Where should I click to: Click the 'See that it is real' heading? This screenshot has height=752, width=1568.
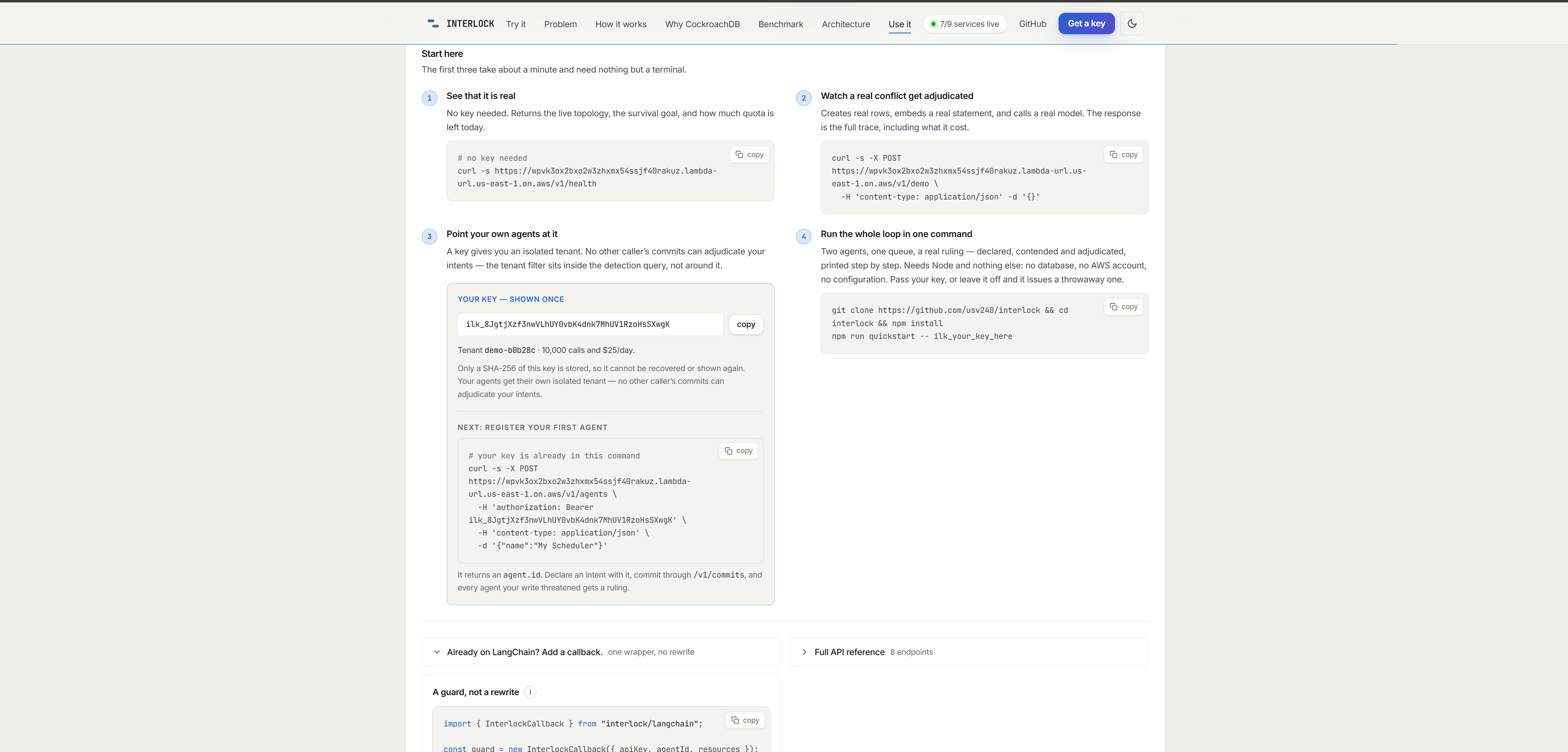pyautogui.click(x=481, y=96)
